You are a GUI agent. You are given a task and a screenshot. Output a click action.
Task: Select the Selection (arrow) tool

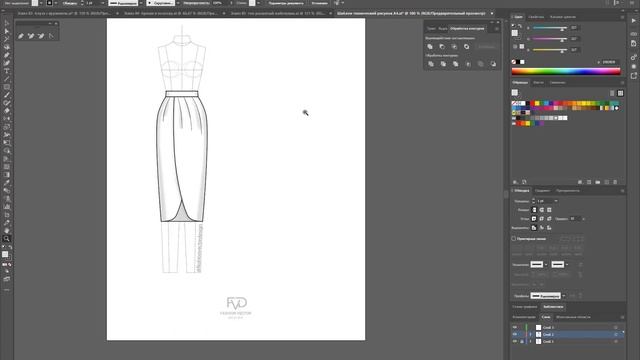click(x=7, y=23)
